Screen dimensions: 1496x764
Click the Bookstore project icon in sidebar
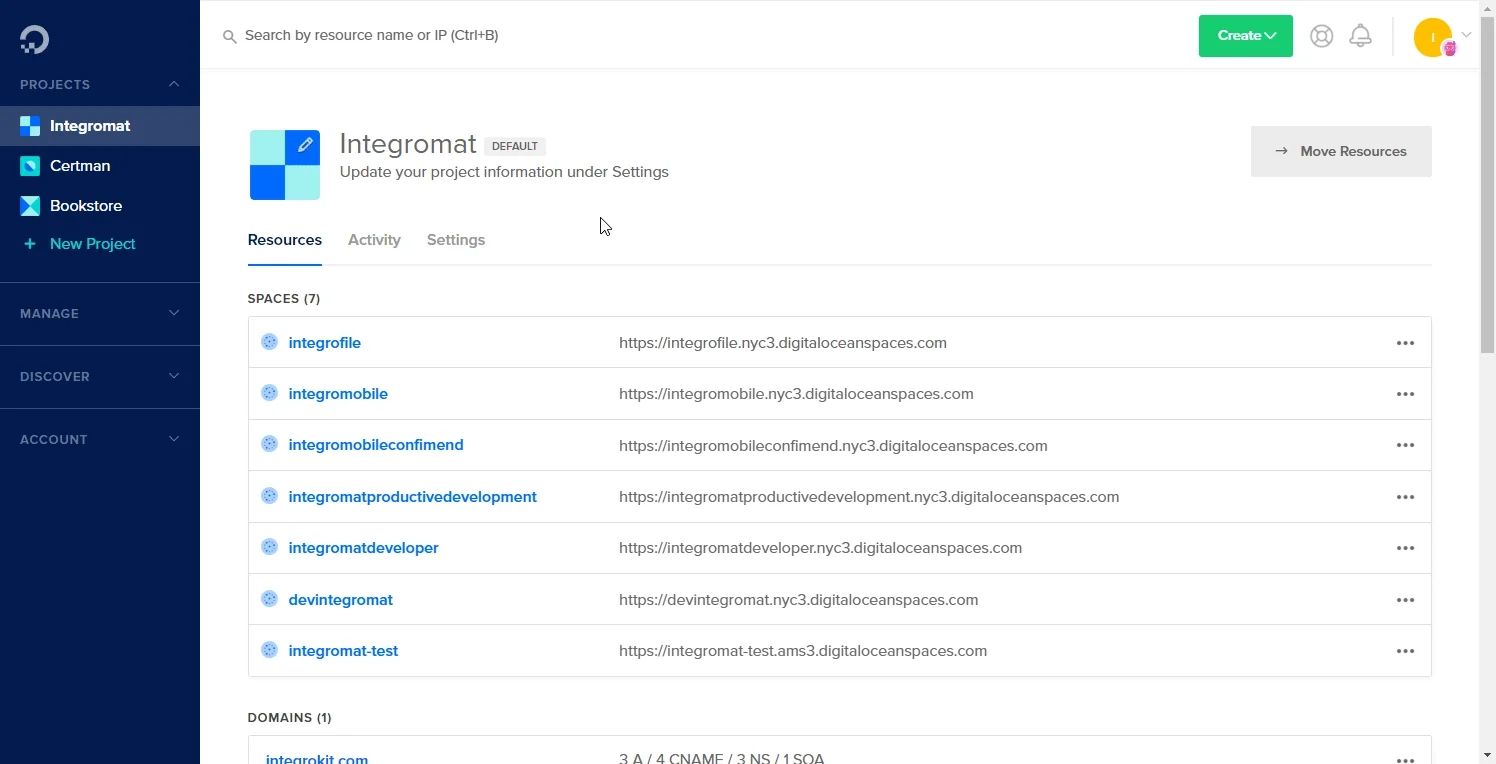(30, 206)
